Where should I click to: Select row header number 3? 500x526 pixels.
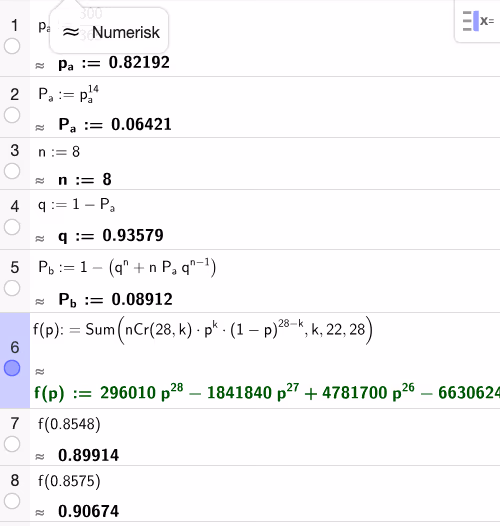(14, 150)
